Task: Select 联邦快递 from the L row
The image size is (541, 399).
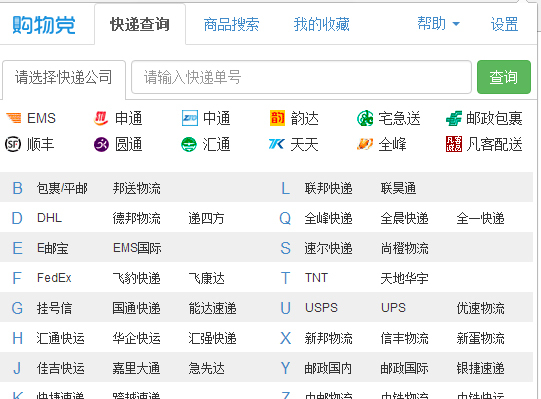Action: coord(328,188)
